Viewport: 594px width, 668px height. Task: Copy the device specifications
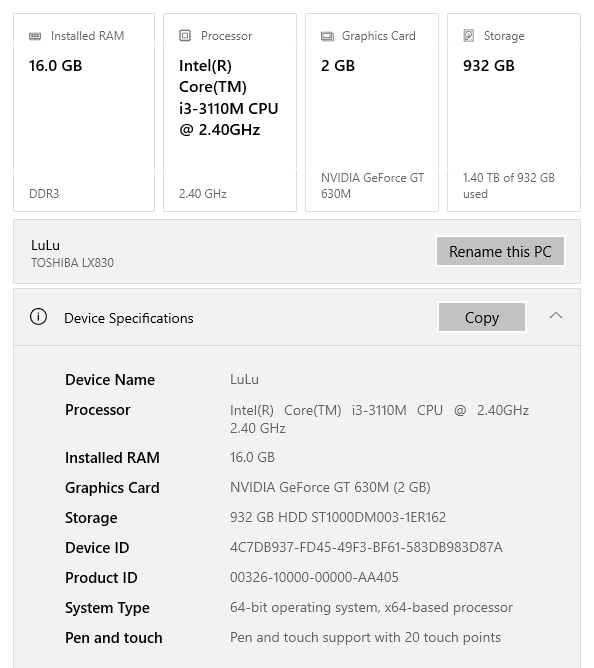482,317
